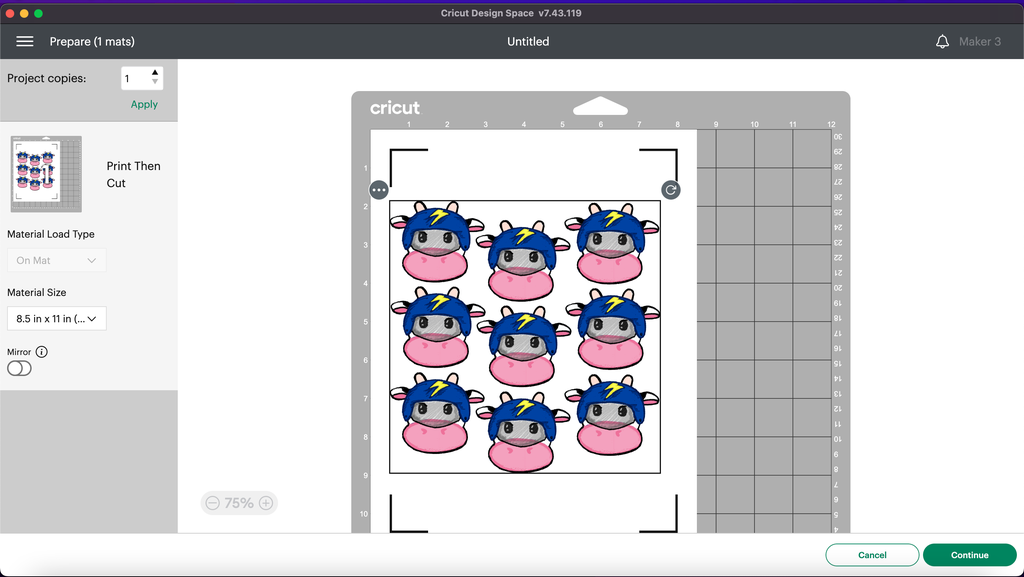Image resolution: width=1024 pixels, height=577 pixels.
Task: Open the Material Load Type dropdown
Action: coord(56,261)
